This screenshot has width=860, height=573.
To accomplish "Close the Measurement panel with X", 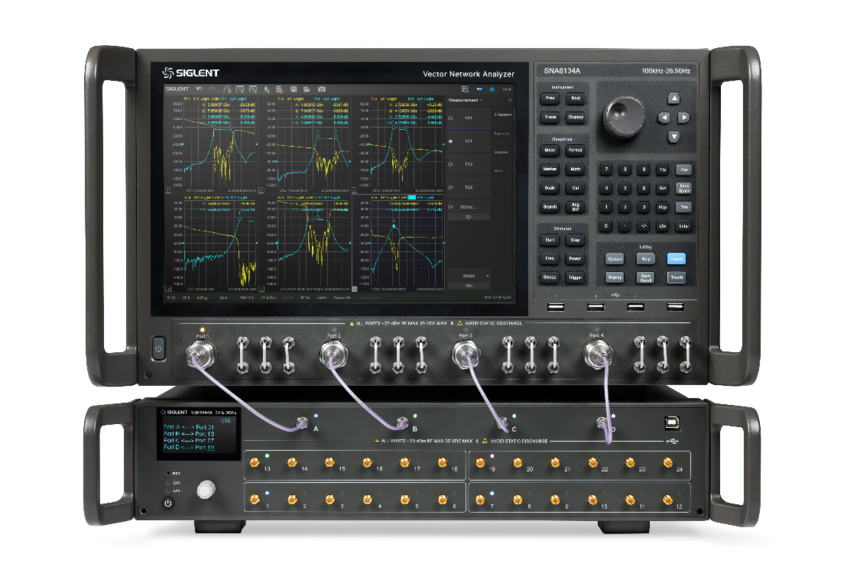I will point(510,100).
